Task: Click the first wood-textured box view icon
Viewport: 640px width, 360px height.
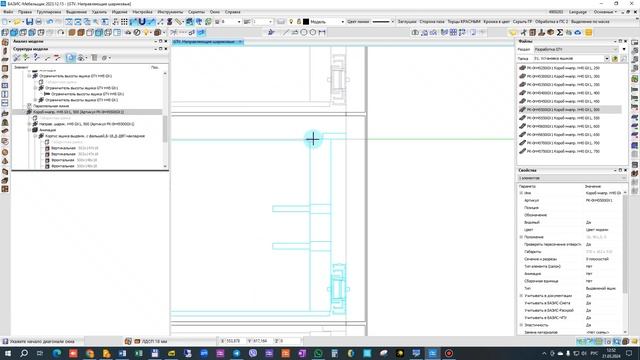Action: [x=72, y=32]
